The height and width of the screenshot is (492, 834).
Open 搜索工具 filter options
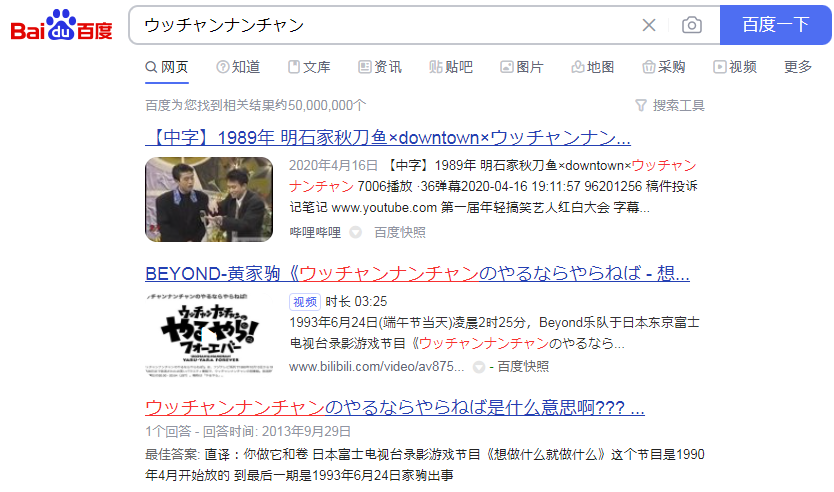click(x=670, y=105)
